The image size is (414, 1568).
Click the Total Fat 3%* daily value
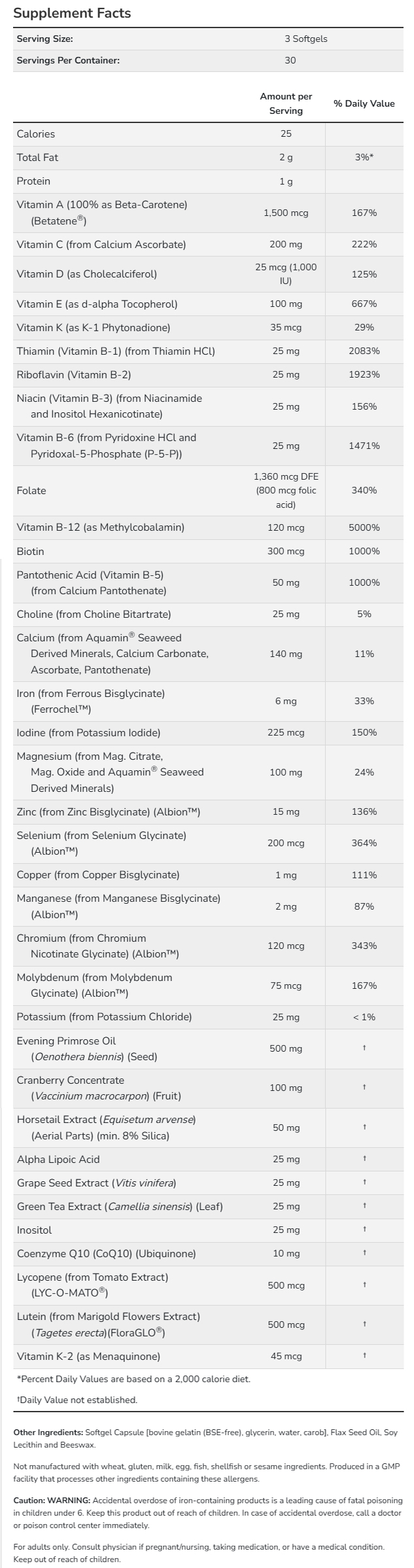(364, 157)
